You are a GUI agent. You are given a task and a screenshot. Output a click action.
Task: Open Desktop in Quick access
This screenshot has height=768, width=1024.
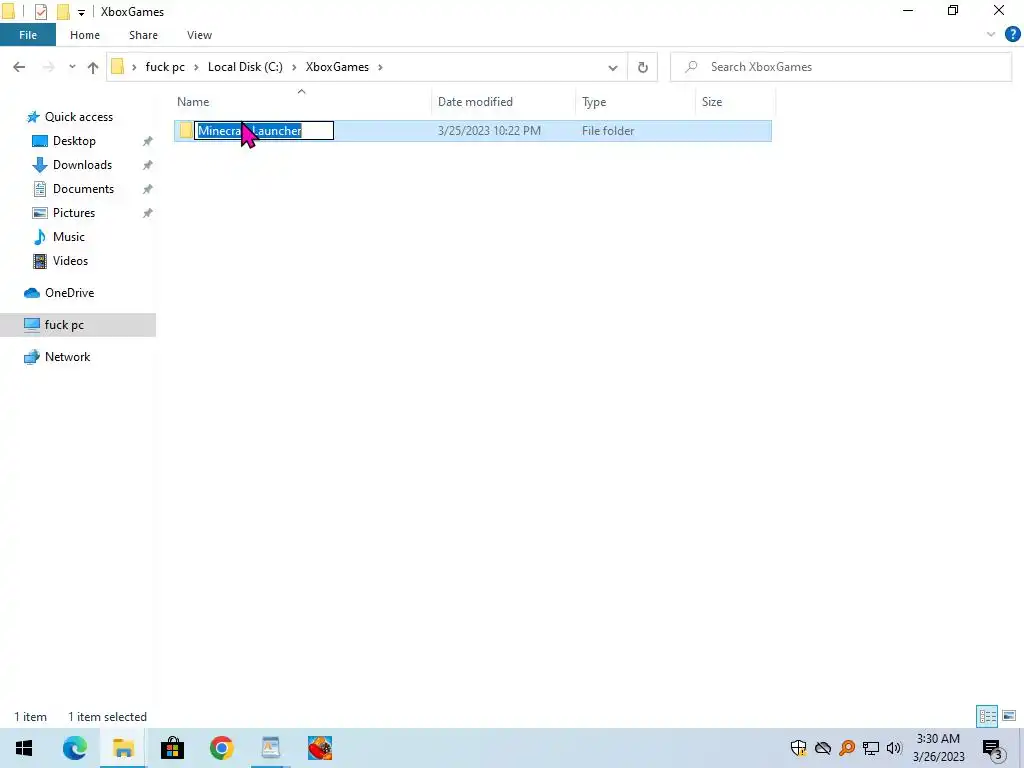pyautogui.click(x=74, y=141)
